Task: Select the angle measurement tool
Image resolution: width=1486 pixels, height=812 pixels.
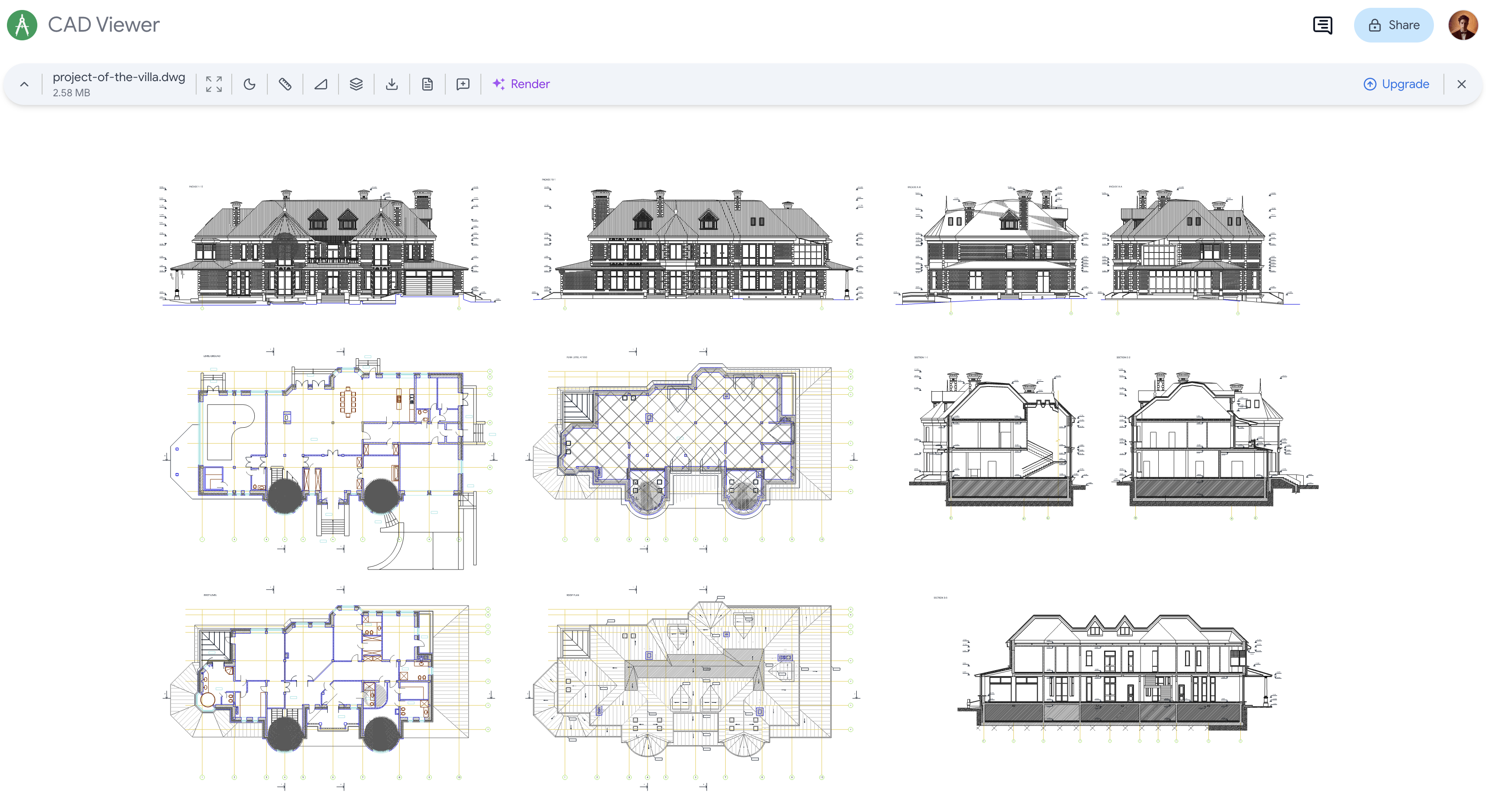Action: pyautogui.click(x=321, y=84)
